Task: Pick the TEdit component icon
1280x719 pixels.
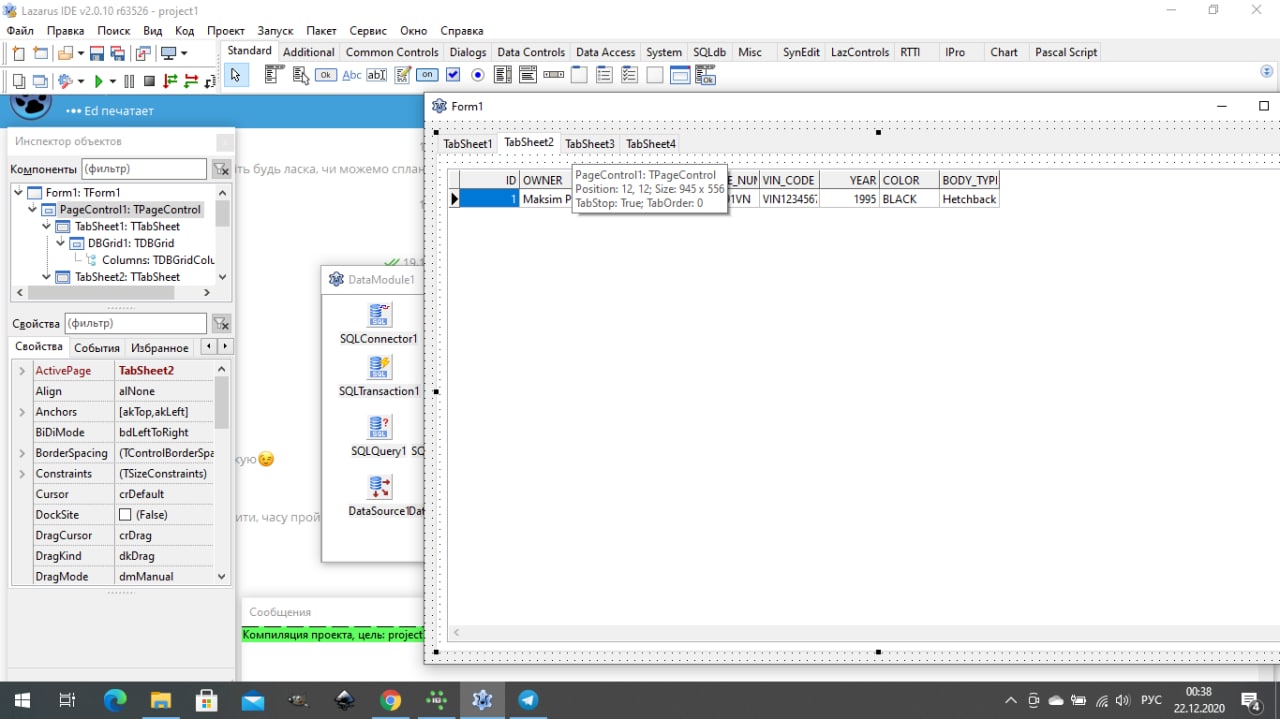Action: [377, 75]
